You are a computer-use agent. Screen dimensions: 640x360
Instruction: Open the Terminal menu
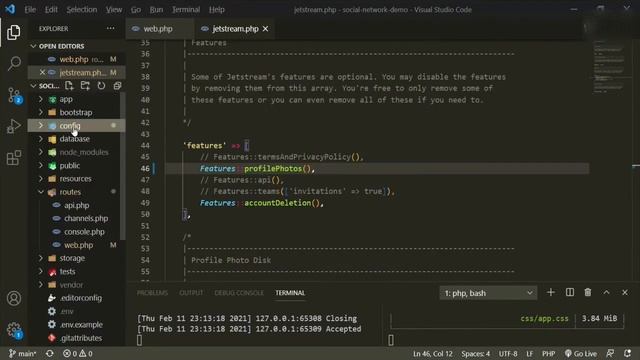pos(186,9)
